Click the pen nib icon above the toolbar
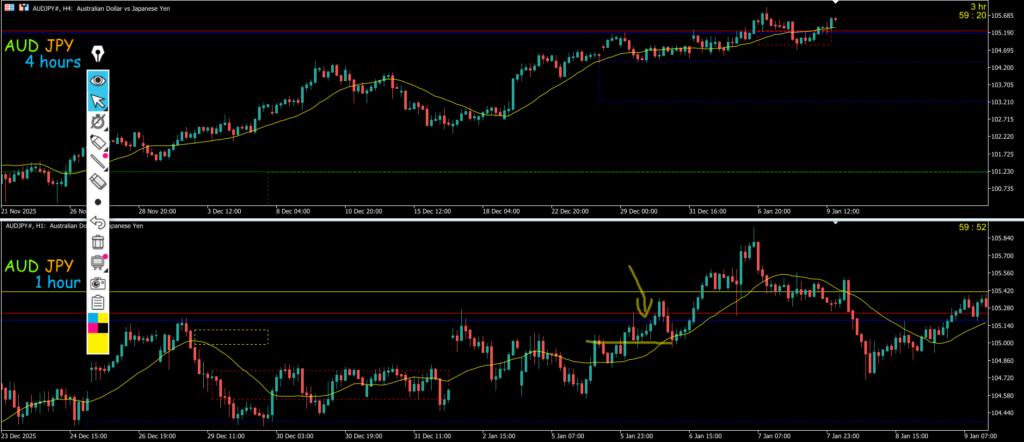This screenshot has height=442, width=1024. [x=98, y=53]
